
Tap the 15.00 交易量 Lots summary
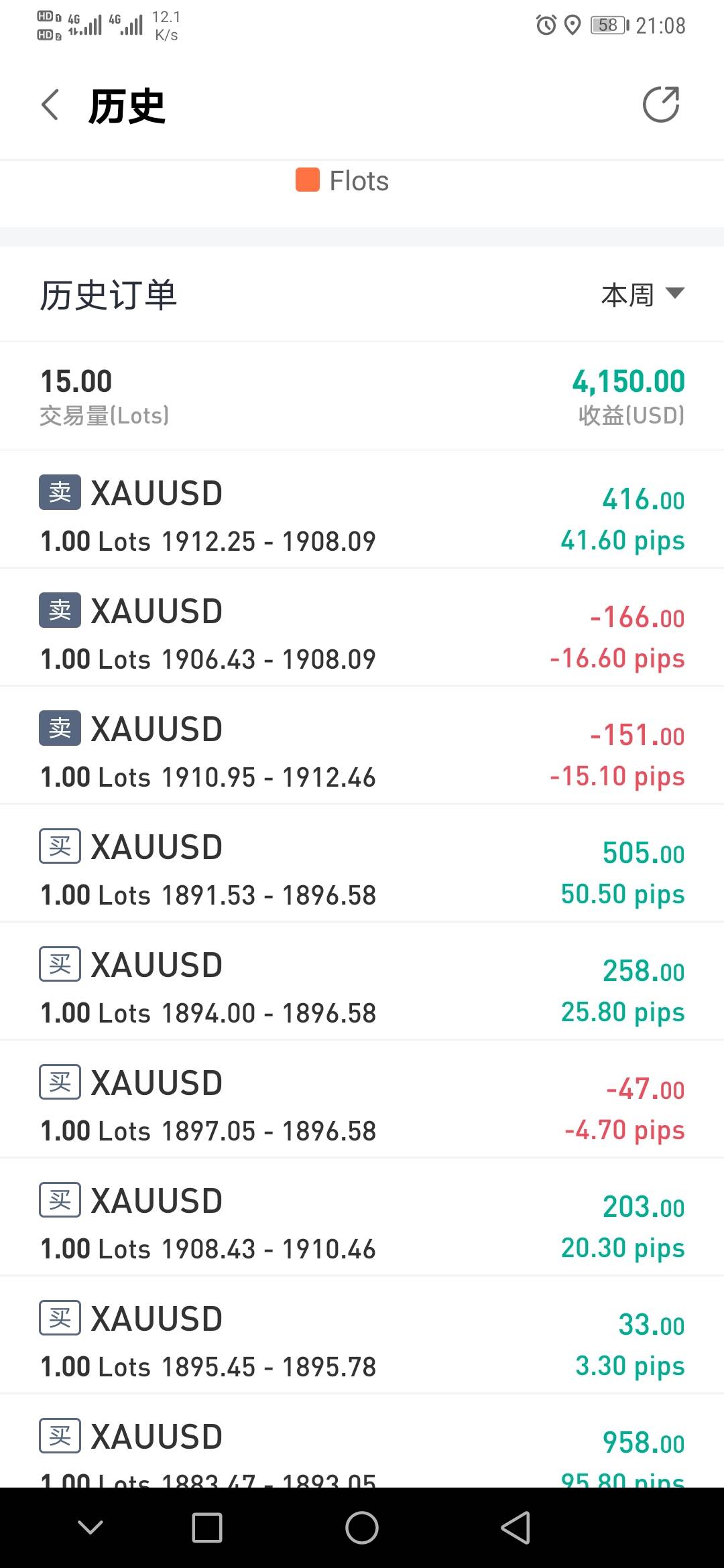coord(104,395)
